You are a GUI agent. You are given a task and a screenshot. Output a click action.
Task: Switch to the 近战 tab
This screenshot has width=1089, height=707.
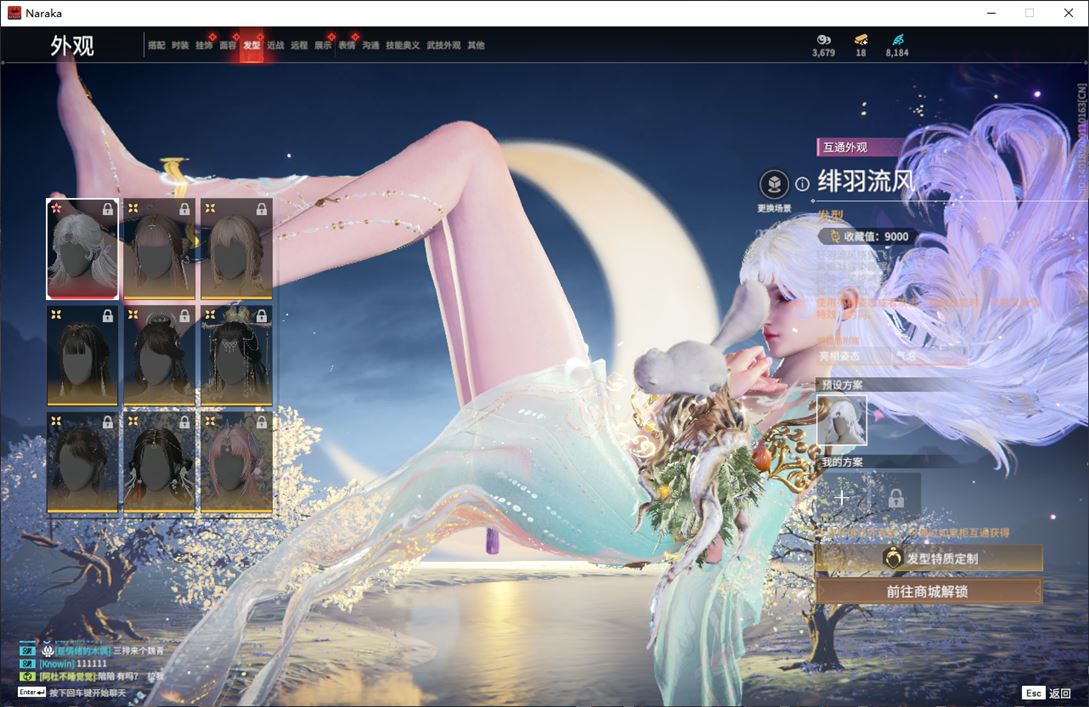tap(276, 45)
